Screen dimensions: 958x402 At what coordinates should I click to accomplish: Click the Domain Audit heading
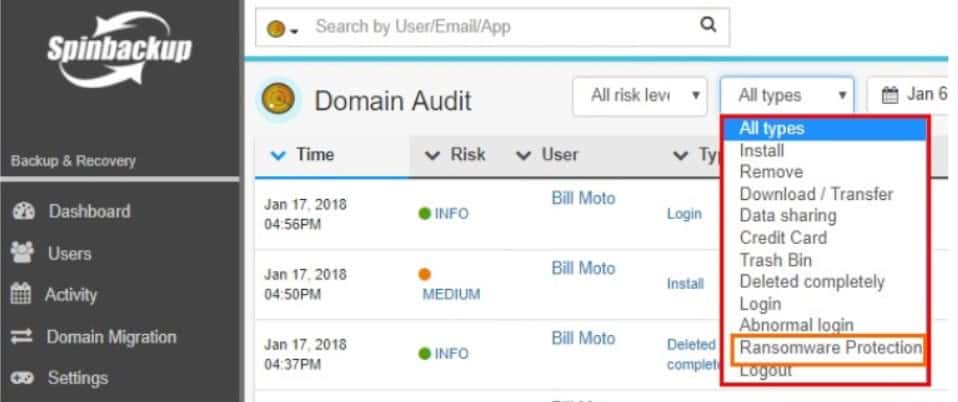click(393, 101)
